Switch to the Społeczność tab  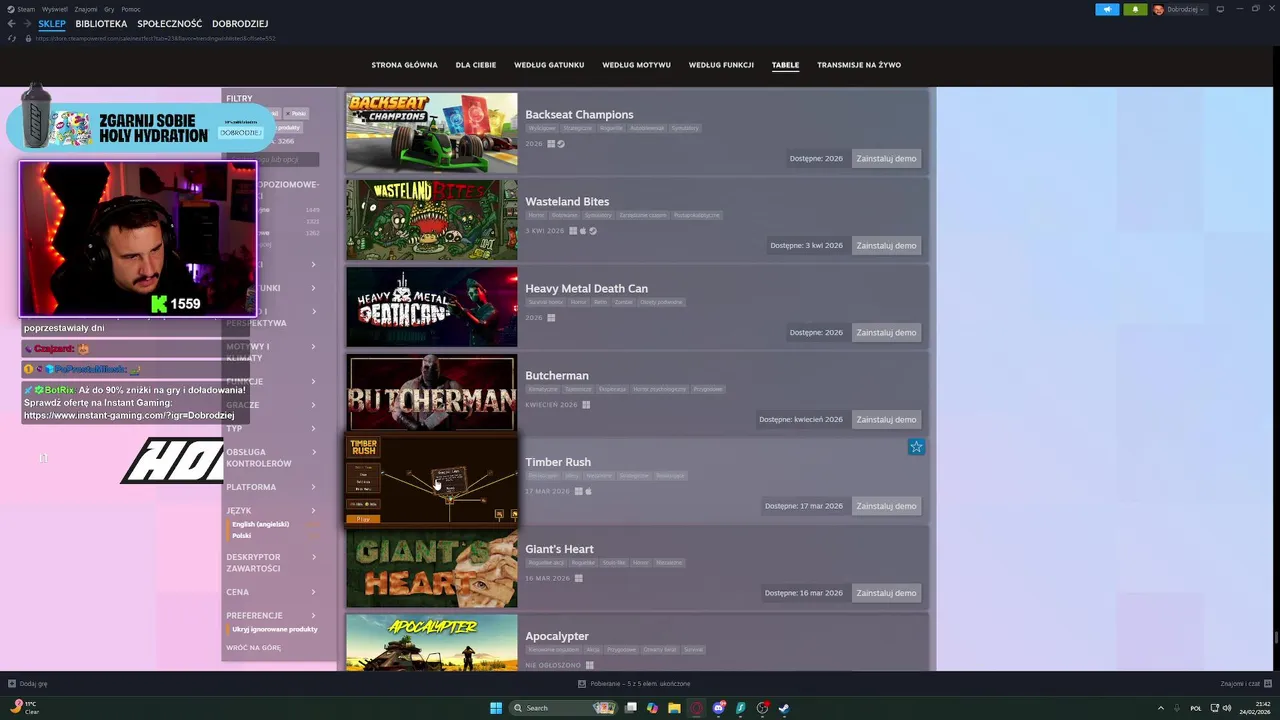[170, 24]
